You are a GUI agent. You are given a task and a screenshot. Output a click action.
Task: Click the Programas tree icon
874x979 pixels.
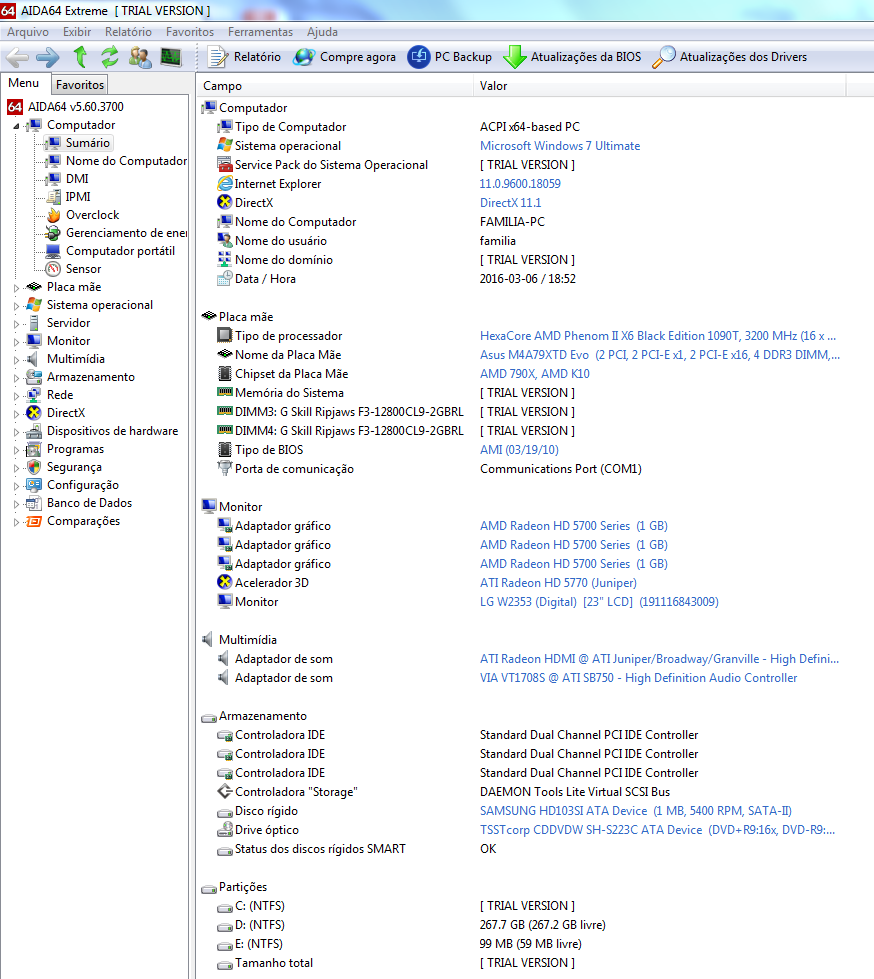(34, 450)
